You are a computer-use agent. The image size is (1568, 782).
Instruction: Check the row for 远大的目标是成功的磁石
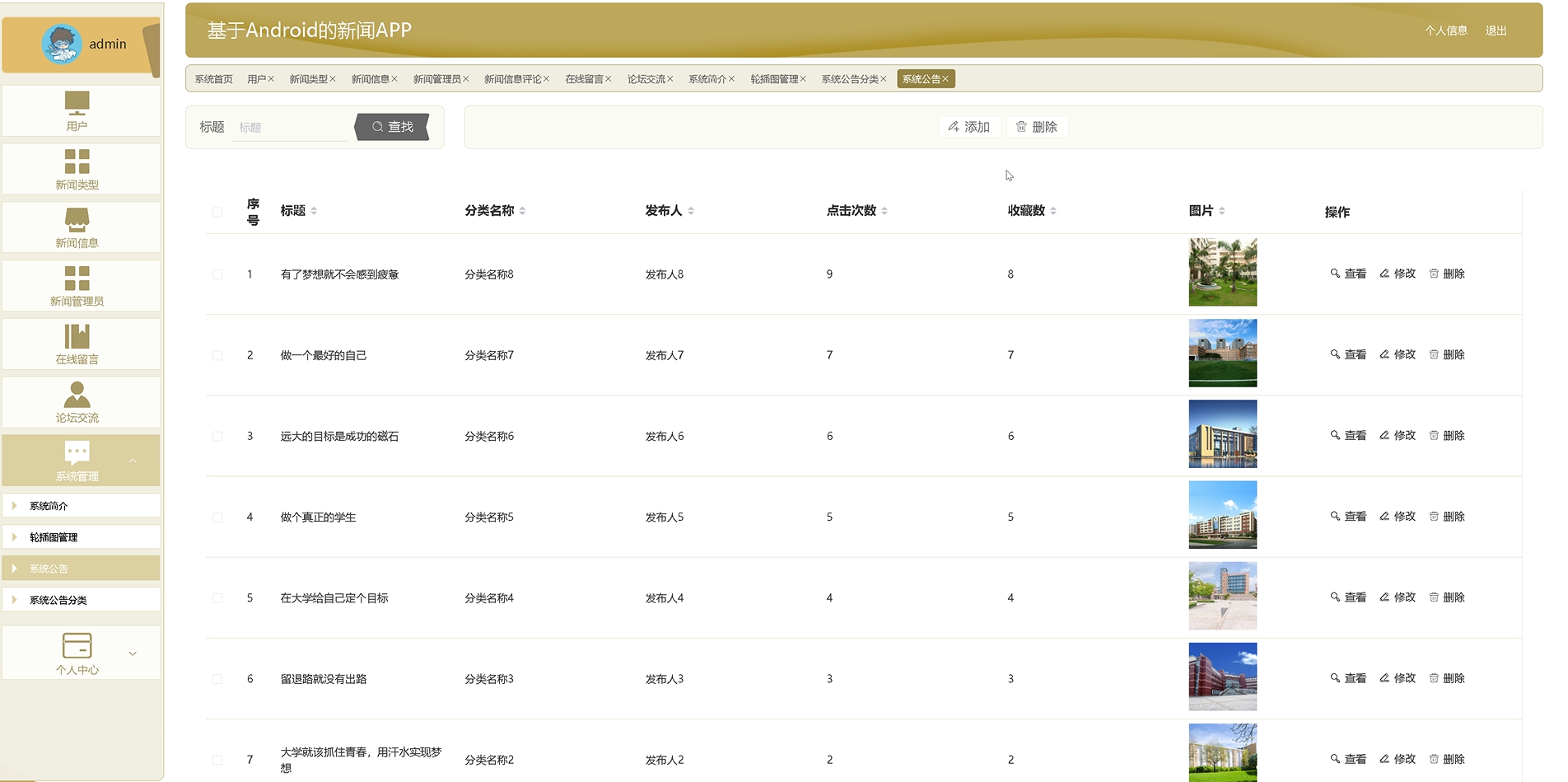click(217, 436)
